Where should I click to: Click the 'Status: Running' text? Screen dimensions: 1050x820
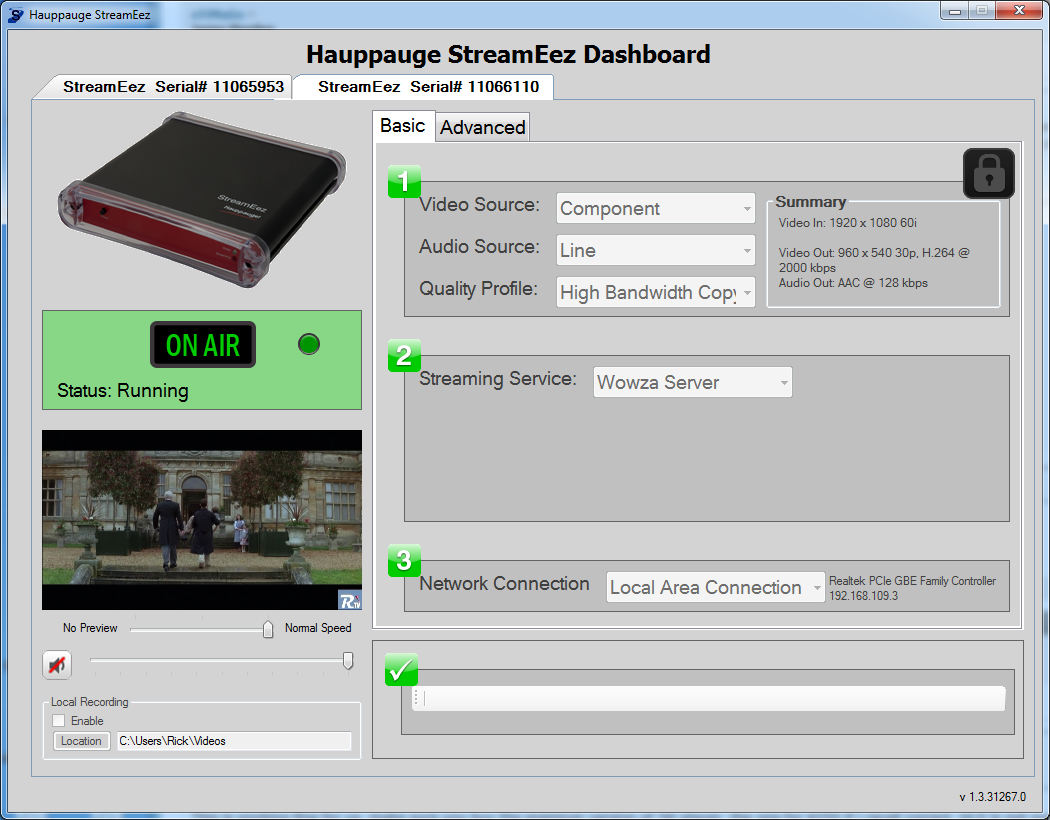pos(123,390)
